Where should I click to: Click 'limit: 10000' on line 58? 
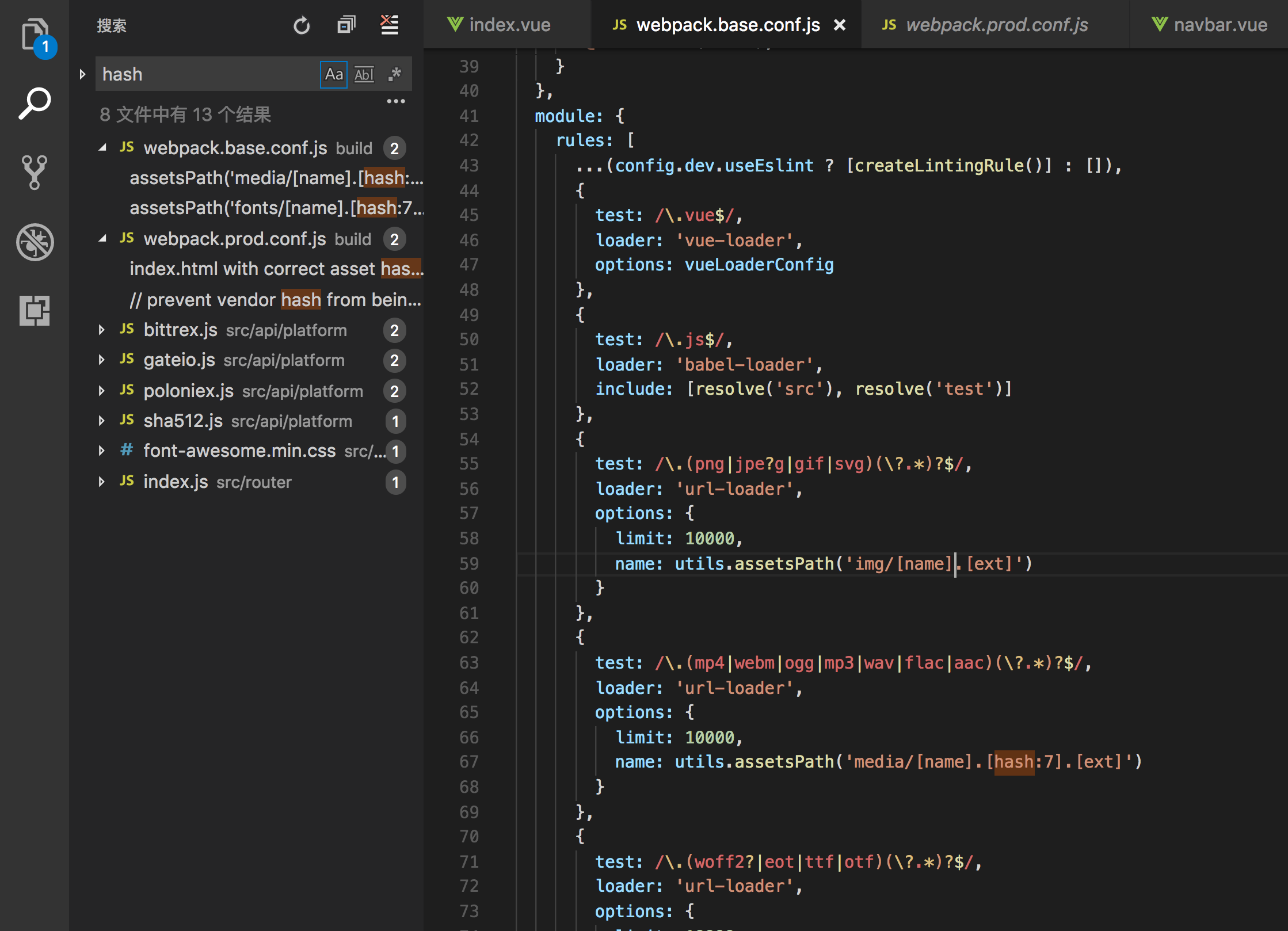pyautogui.click(x=675, y=538)
